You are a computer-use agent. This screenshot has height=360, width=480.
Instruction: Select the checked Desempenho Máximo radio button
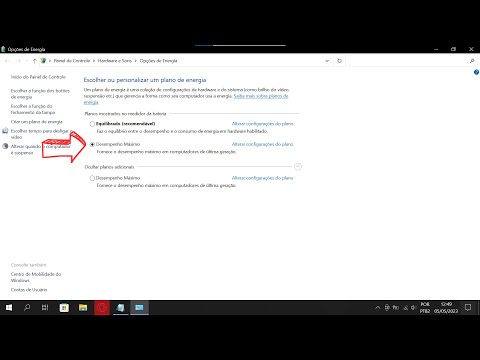click(x=92, y=144)
